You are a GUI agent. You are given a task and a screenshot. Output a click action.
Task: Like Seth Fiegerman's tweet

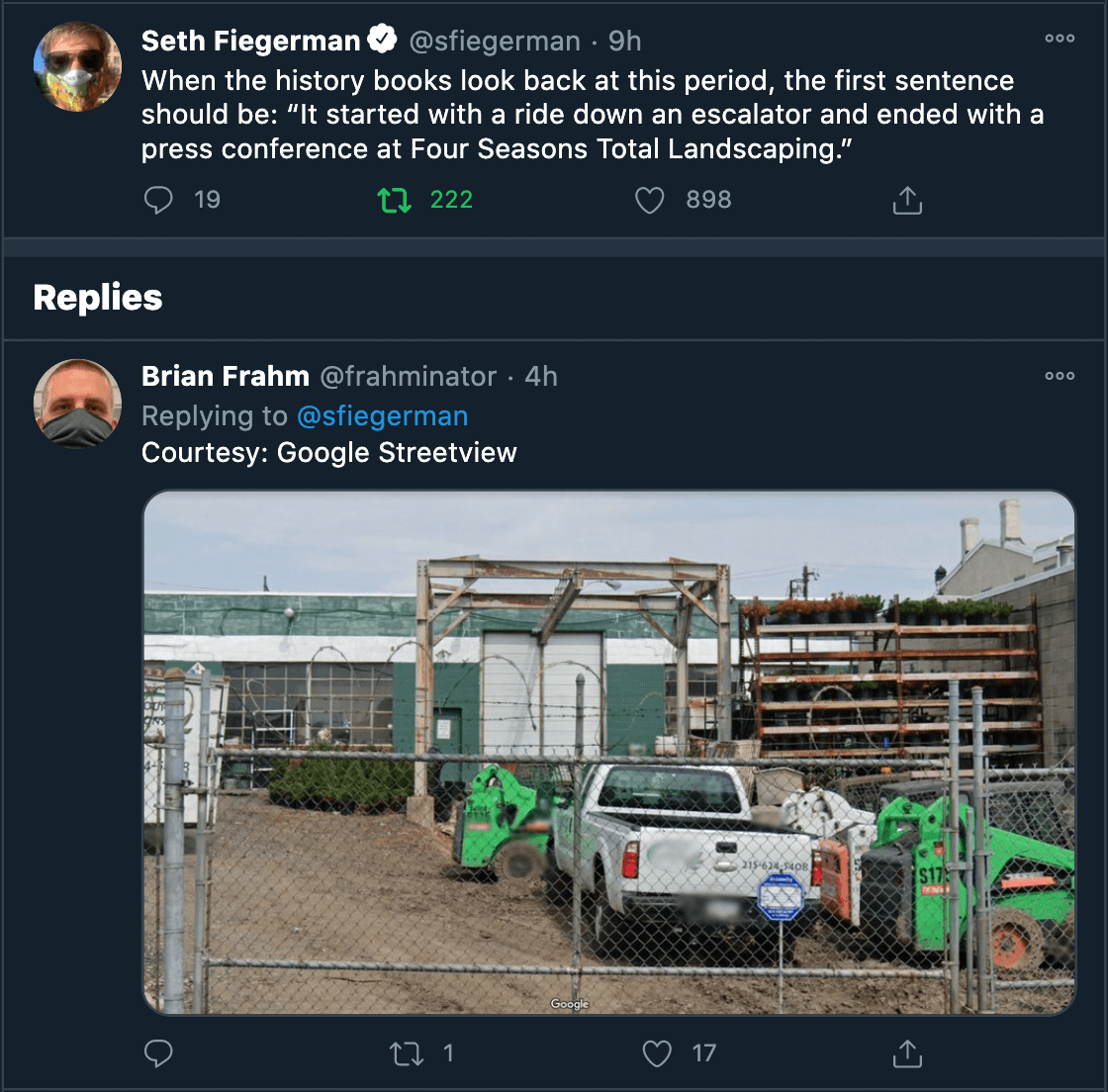coord(649,201)
